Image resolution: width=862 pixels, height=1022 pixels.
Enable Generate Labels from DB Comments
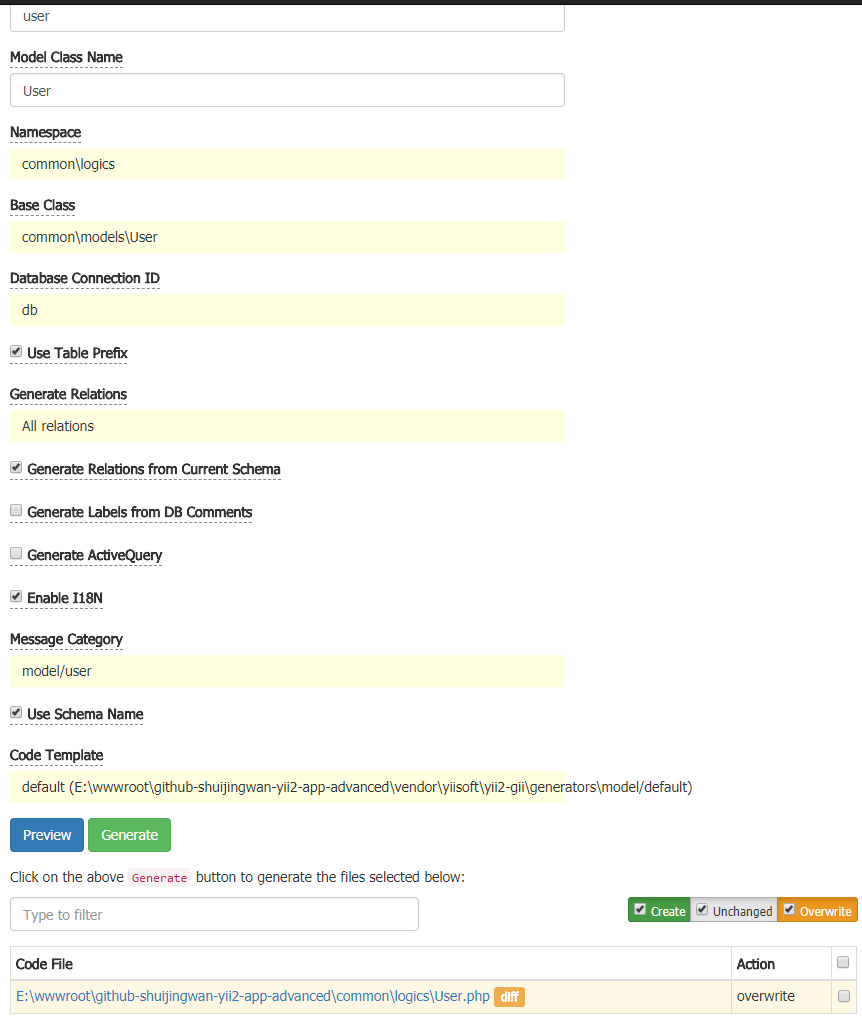point(16,511)
